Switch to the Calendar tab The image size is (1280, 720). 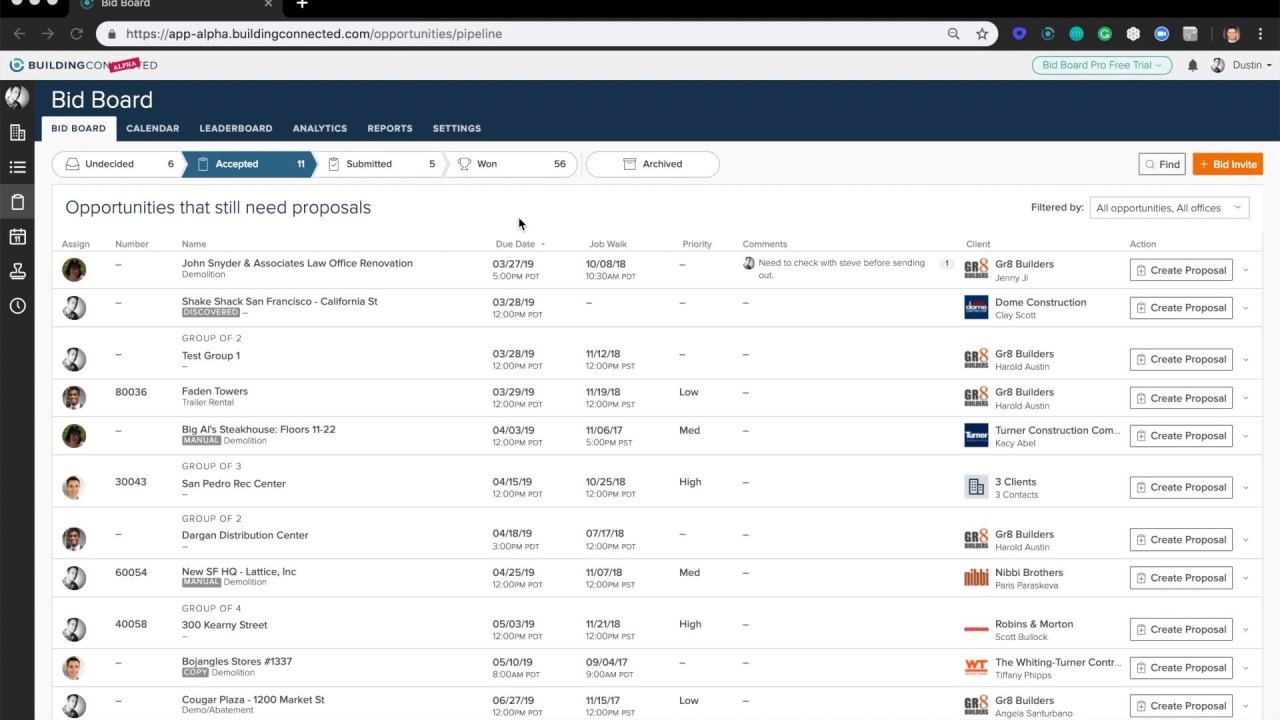152,128
